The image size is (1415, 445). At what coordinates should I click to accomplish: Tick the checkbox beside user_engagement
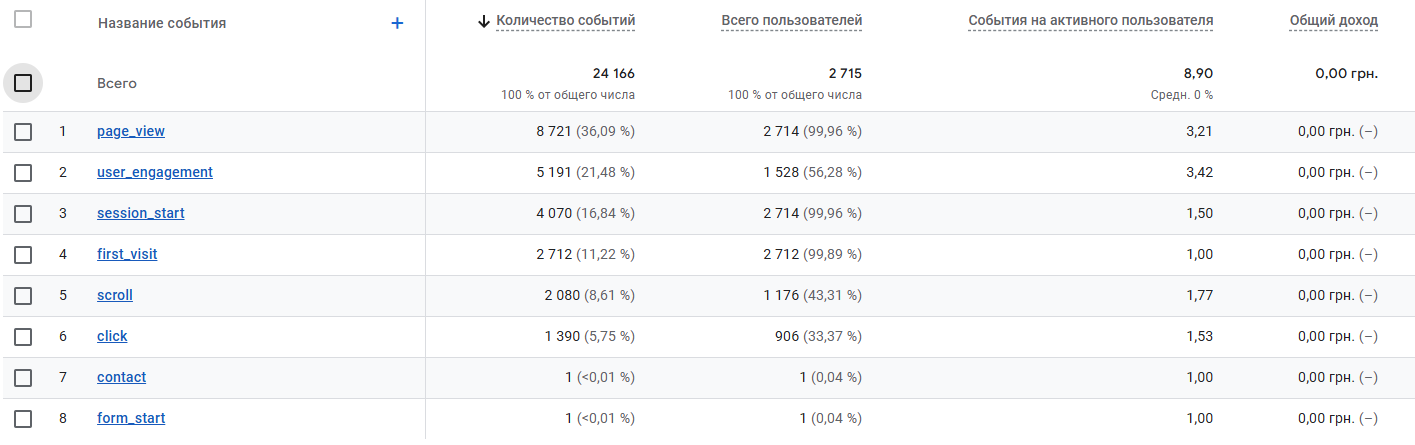pyautogui.click(x=23, y=172)
